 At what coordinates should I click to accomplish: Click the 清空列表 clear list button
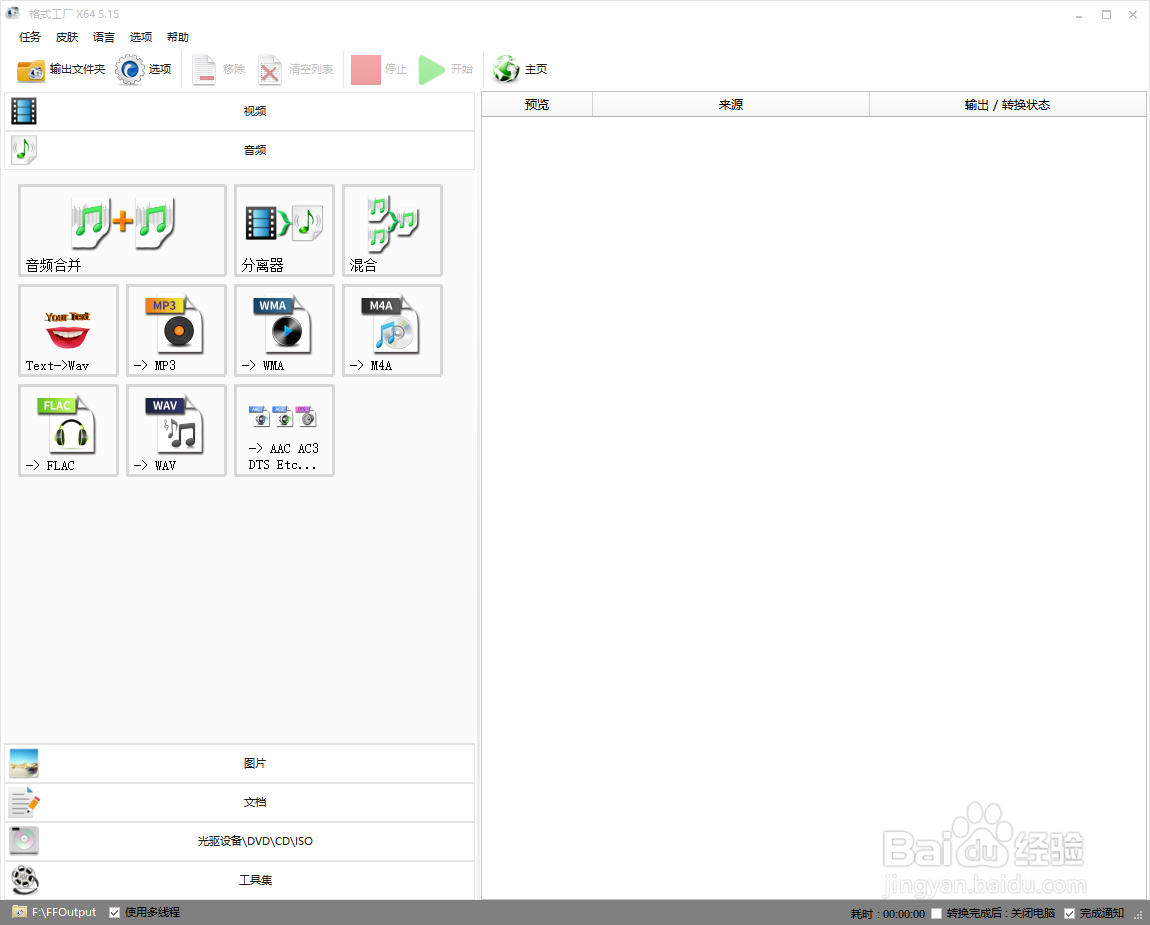[296, 70]
